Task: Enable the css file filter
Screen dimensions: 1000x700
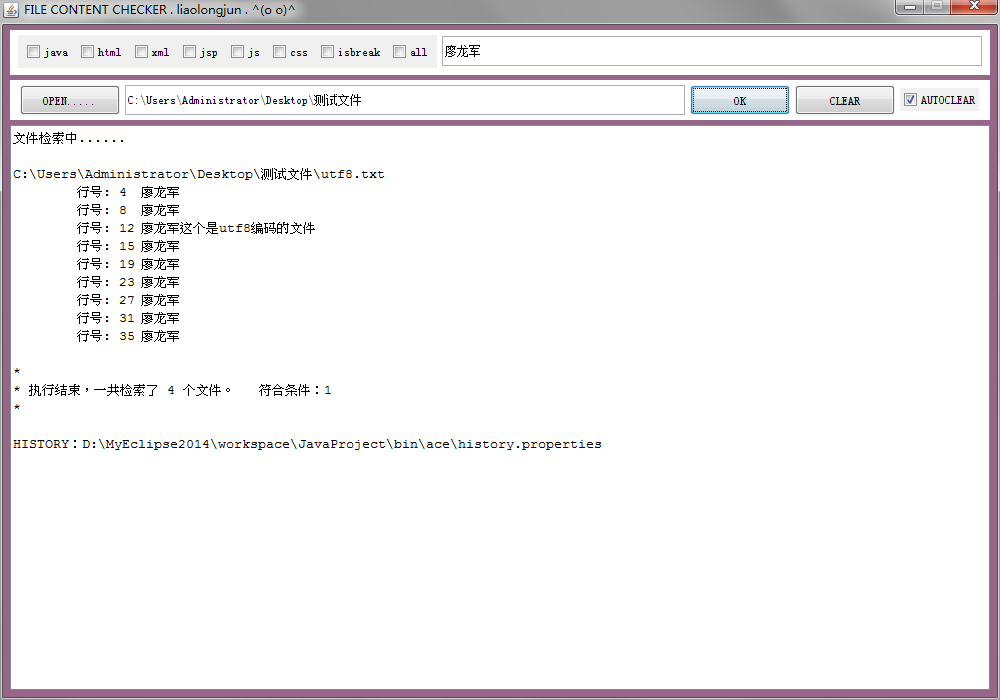Action: tap(279, 52)
